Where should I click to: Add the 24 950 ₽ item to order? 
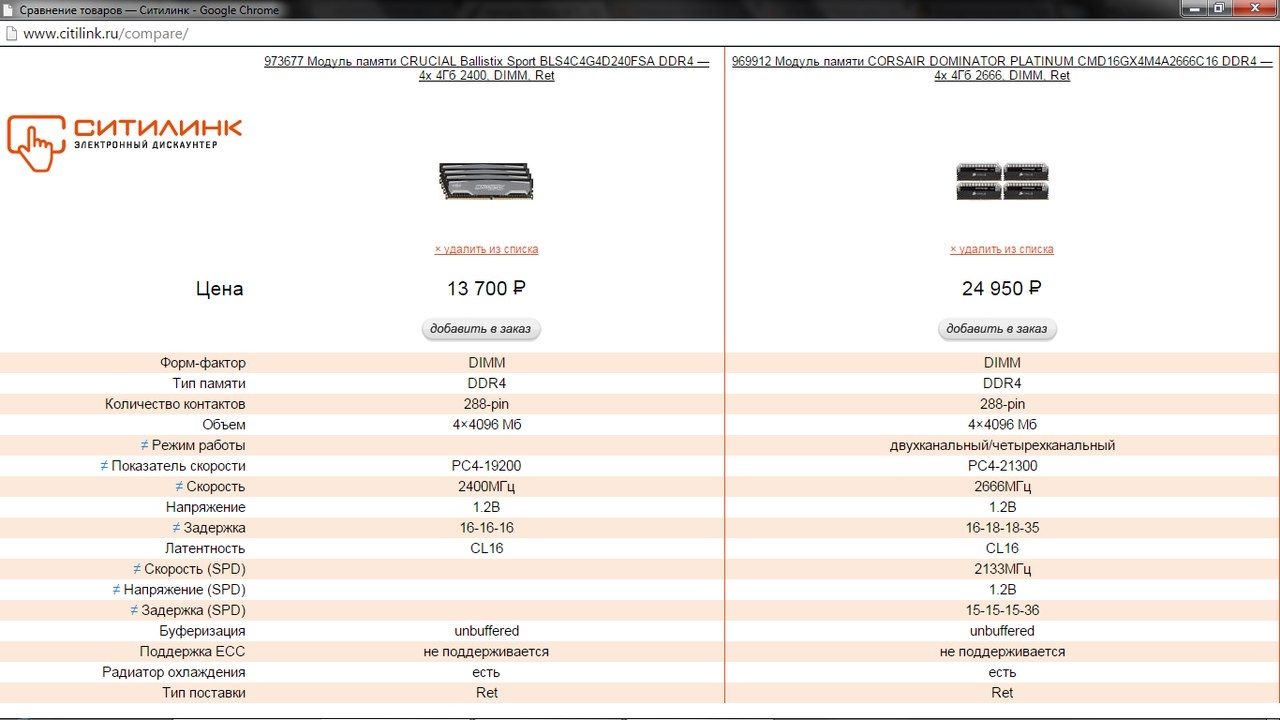point(997,329)
